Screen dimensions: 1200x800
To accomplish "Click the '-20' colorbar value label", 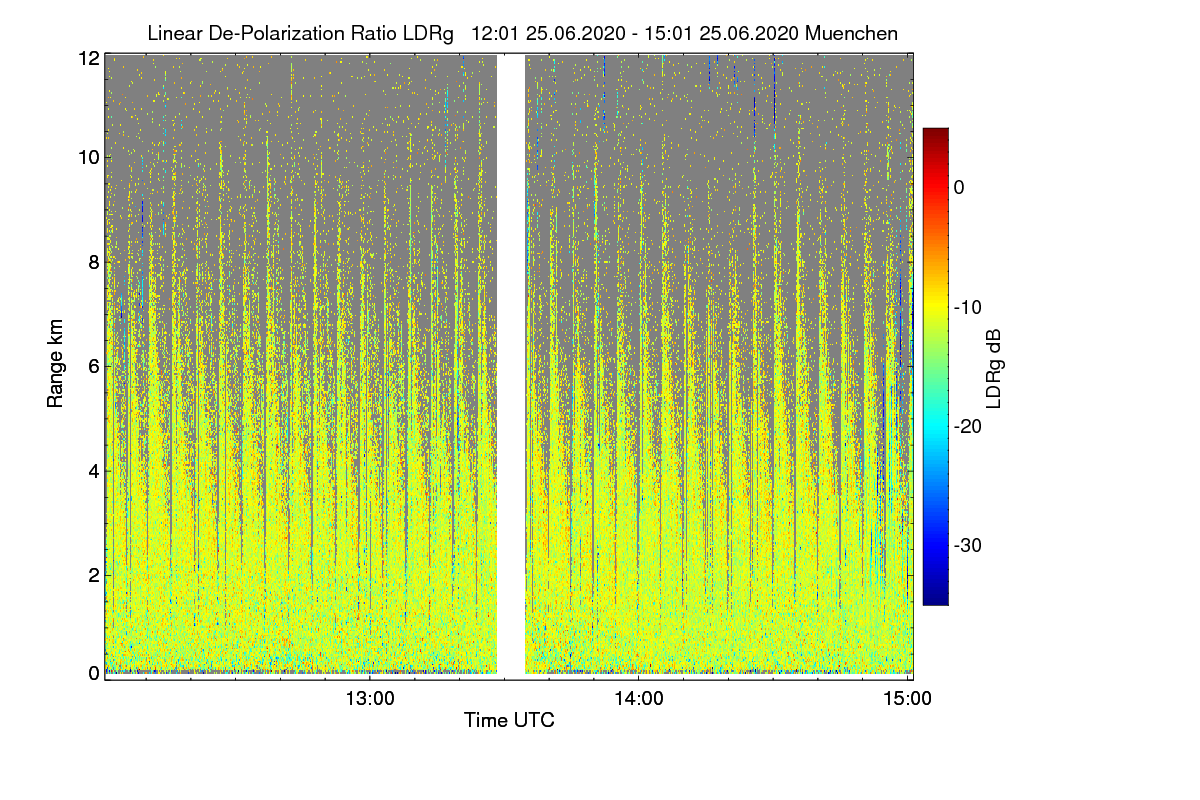I will point(970,427).
